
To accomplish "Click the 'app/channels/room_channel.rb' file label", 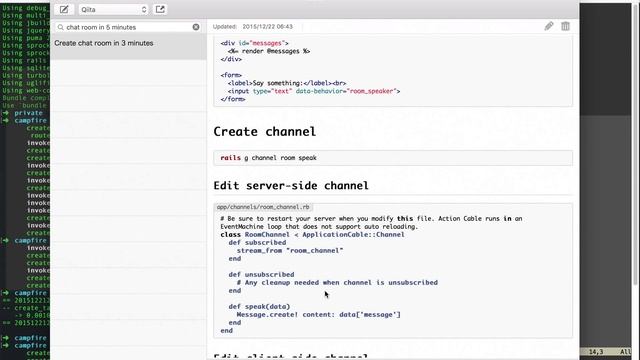I will pyautogui.click(x=263, y=207).
